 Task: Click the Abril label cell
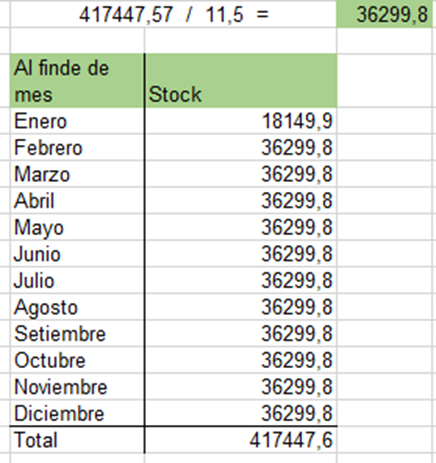[77, 201]
